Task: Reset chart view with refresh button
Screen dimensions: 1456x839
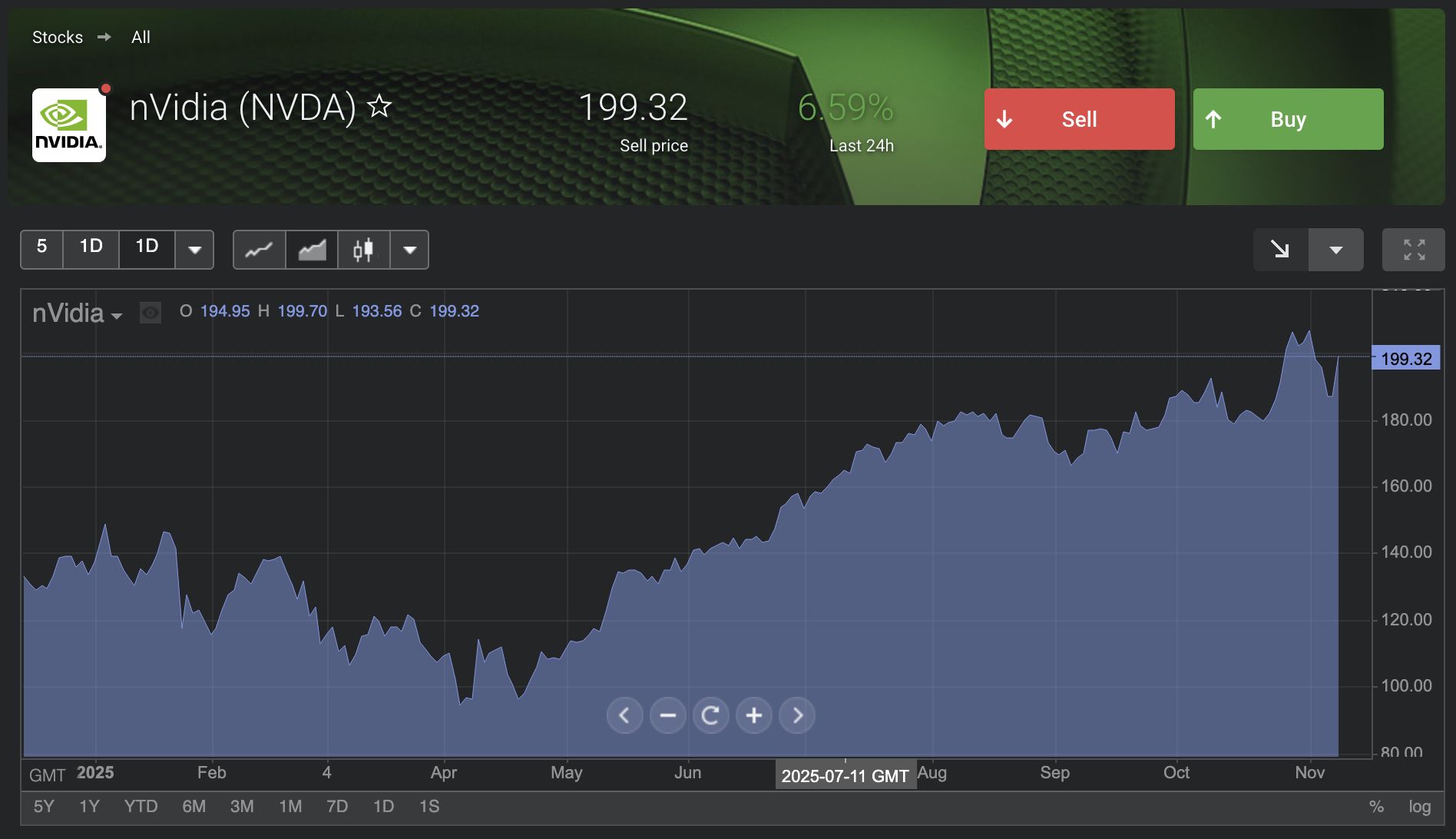Action: [x=710, y=715]
